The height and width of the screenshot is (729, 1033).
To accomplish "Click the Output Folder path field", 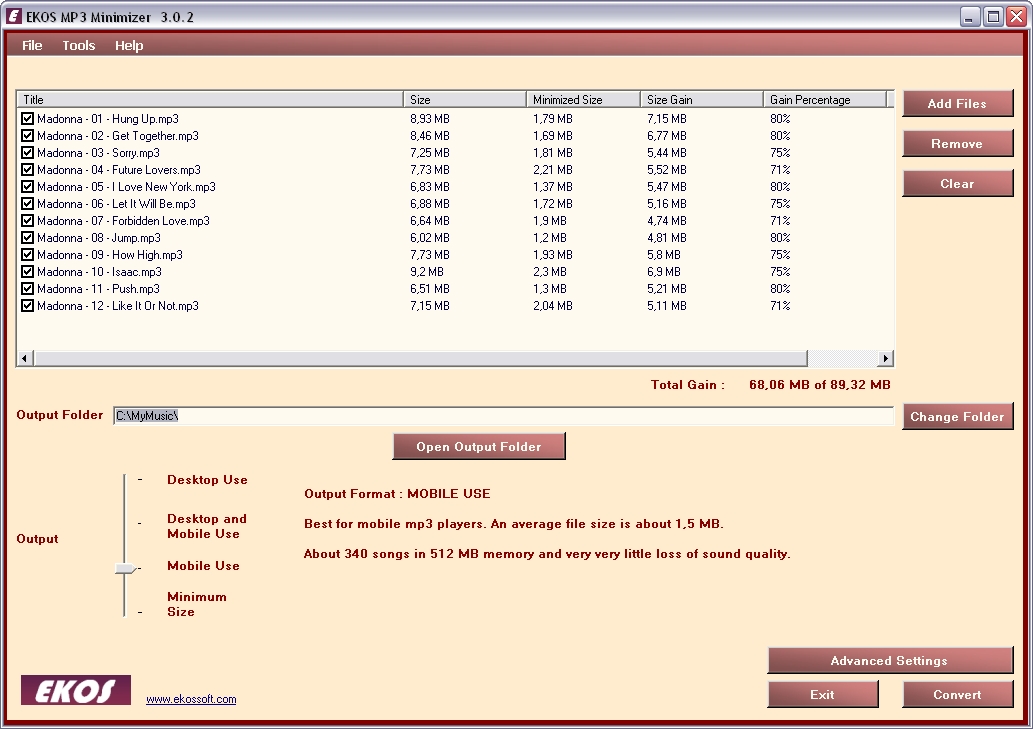I will 502,416.
